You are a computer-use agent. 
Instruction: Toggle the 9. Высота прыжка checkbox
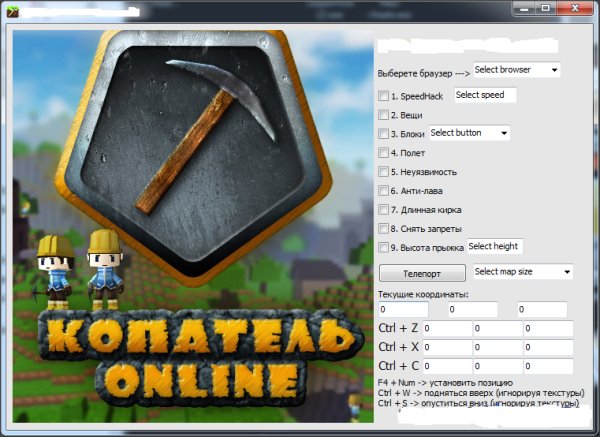[x=383, y=248]
